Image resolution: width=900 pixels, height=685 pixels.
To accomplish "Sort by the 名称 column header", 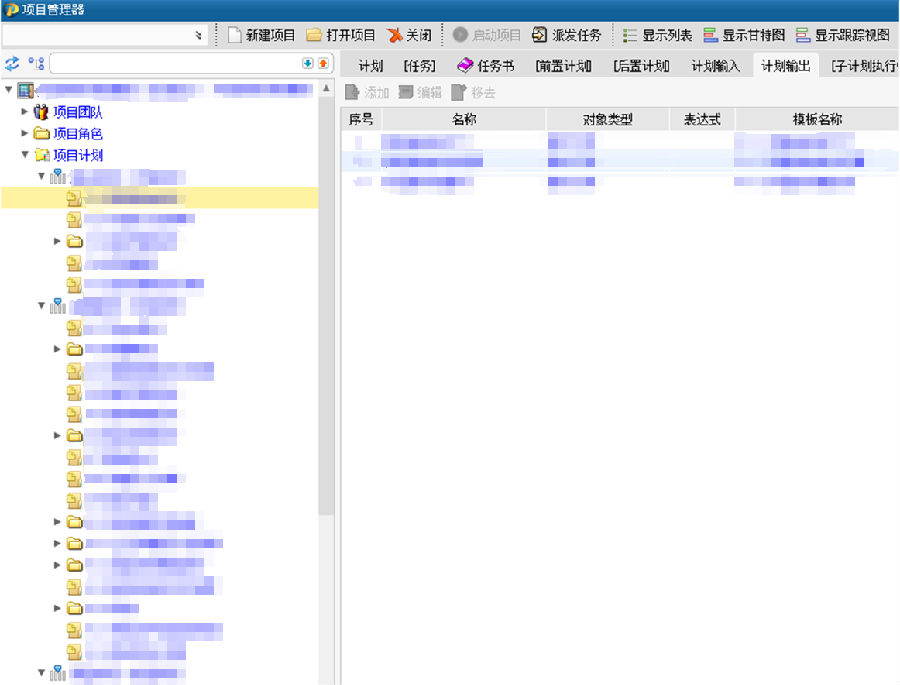I will point(464,119).
